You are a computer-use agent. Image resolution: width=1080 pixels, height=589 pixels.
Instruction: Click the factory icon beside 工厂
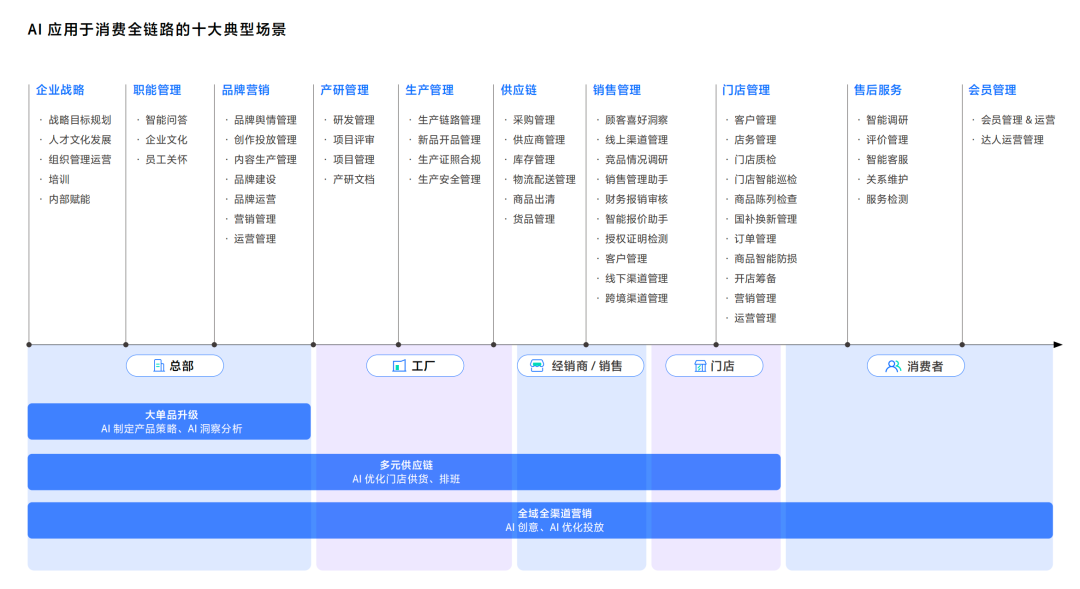399,366
